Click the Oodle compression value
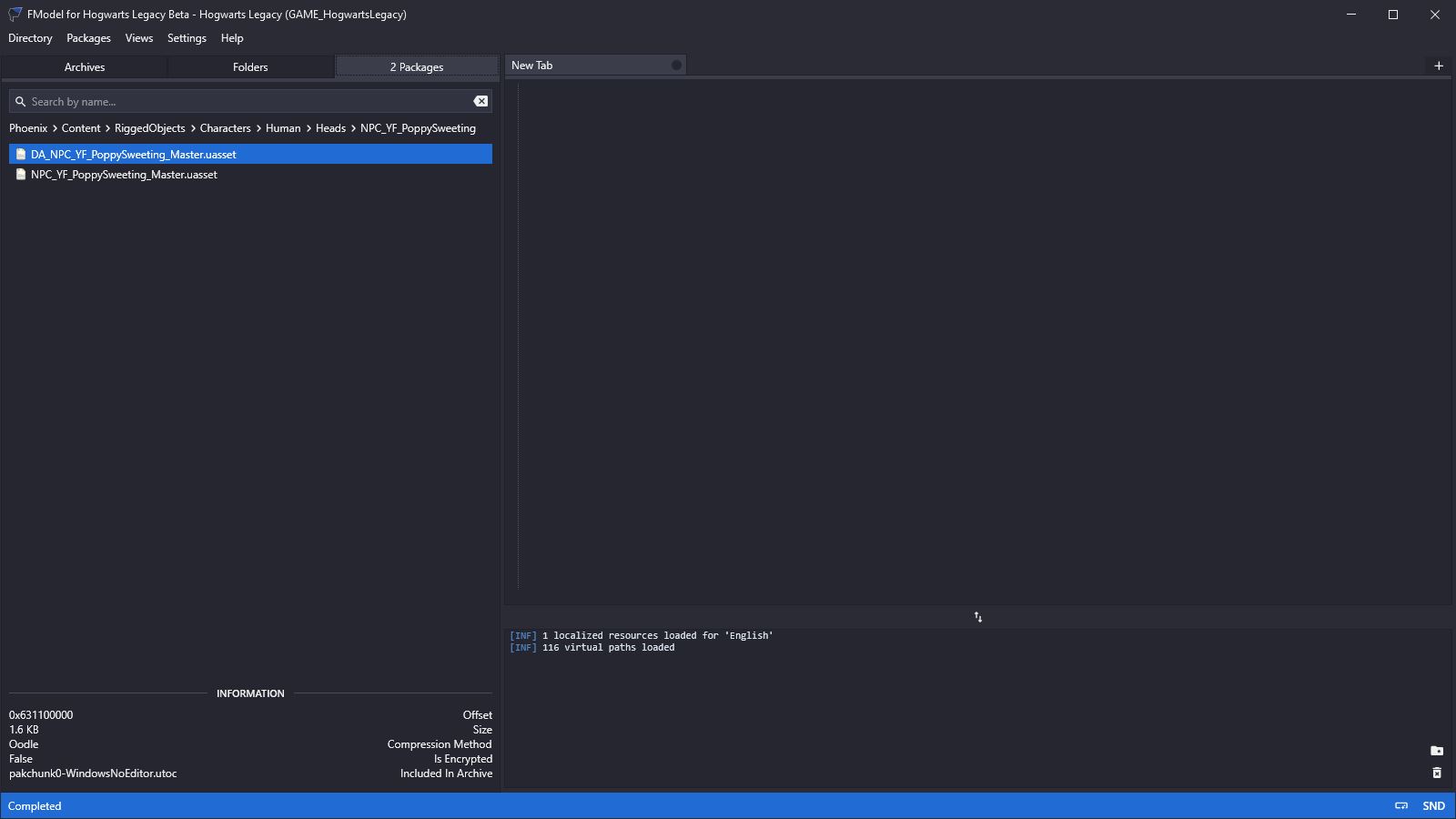Image resolution: width=1456 pixels, height=819 pixels. (x=24, y=744)
